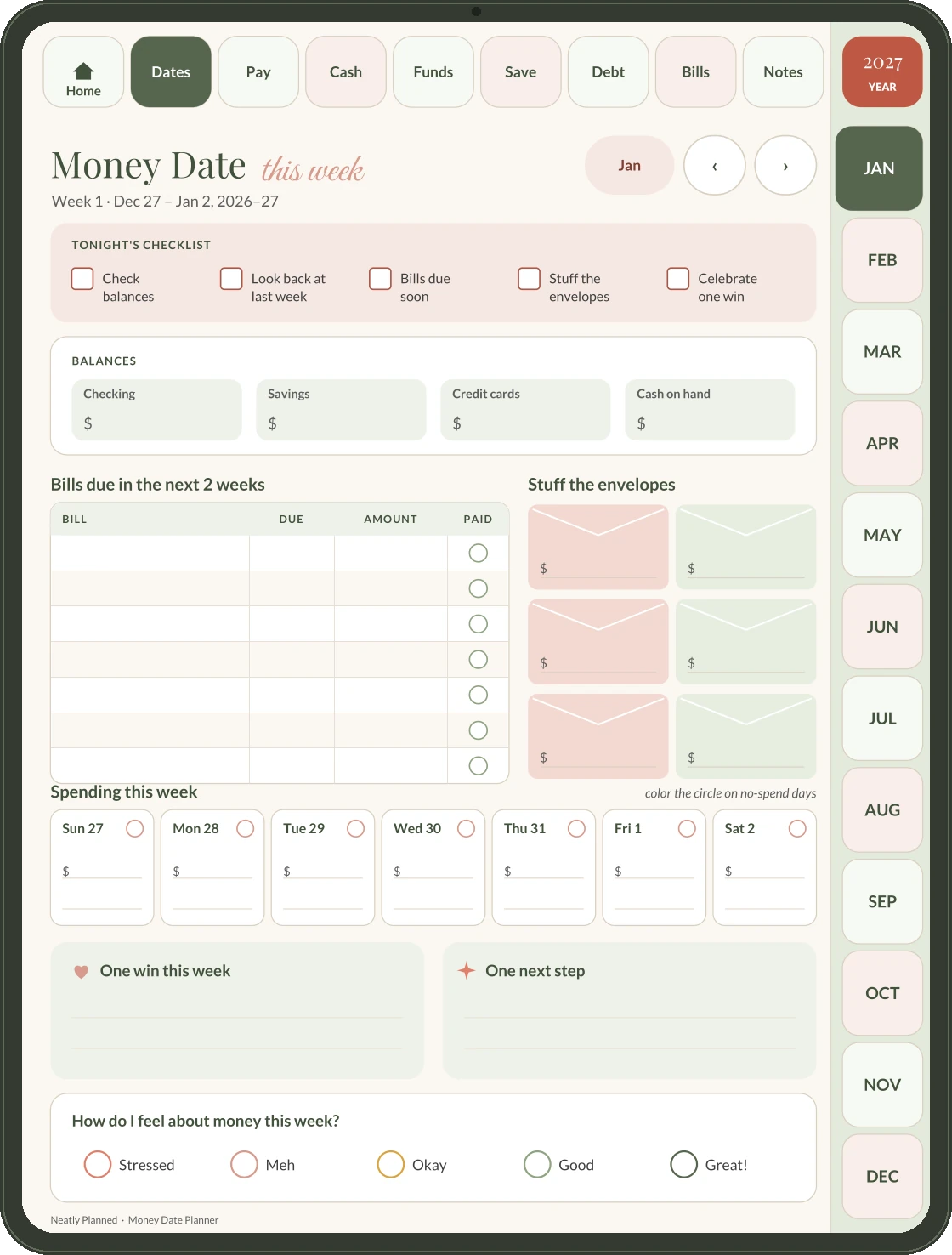Mark Fri 1 as no-spend day

(x=687, y=828)
